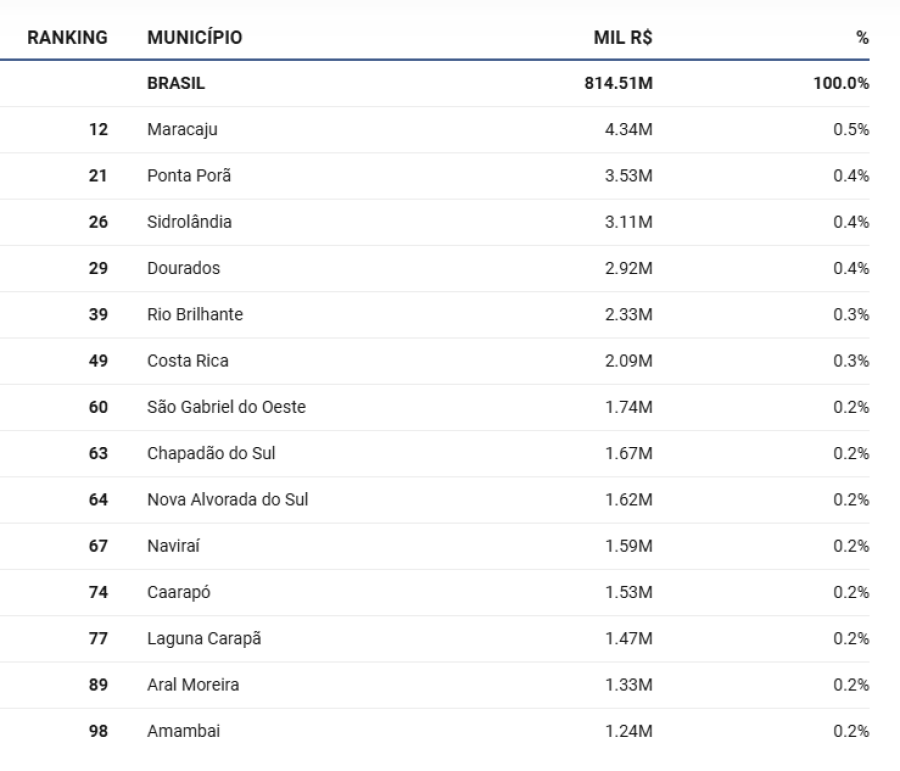Click the 0.3% share for Rio Brilhante

pos(851,315)
